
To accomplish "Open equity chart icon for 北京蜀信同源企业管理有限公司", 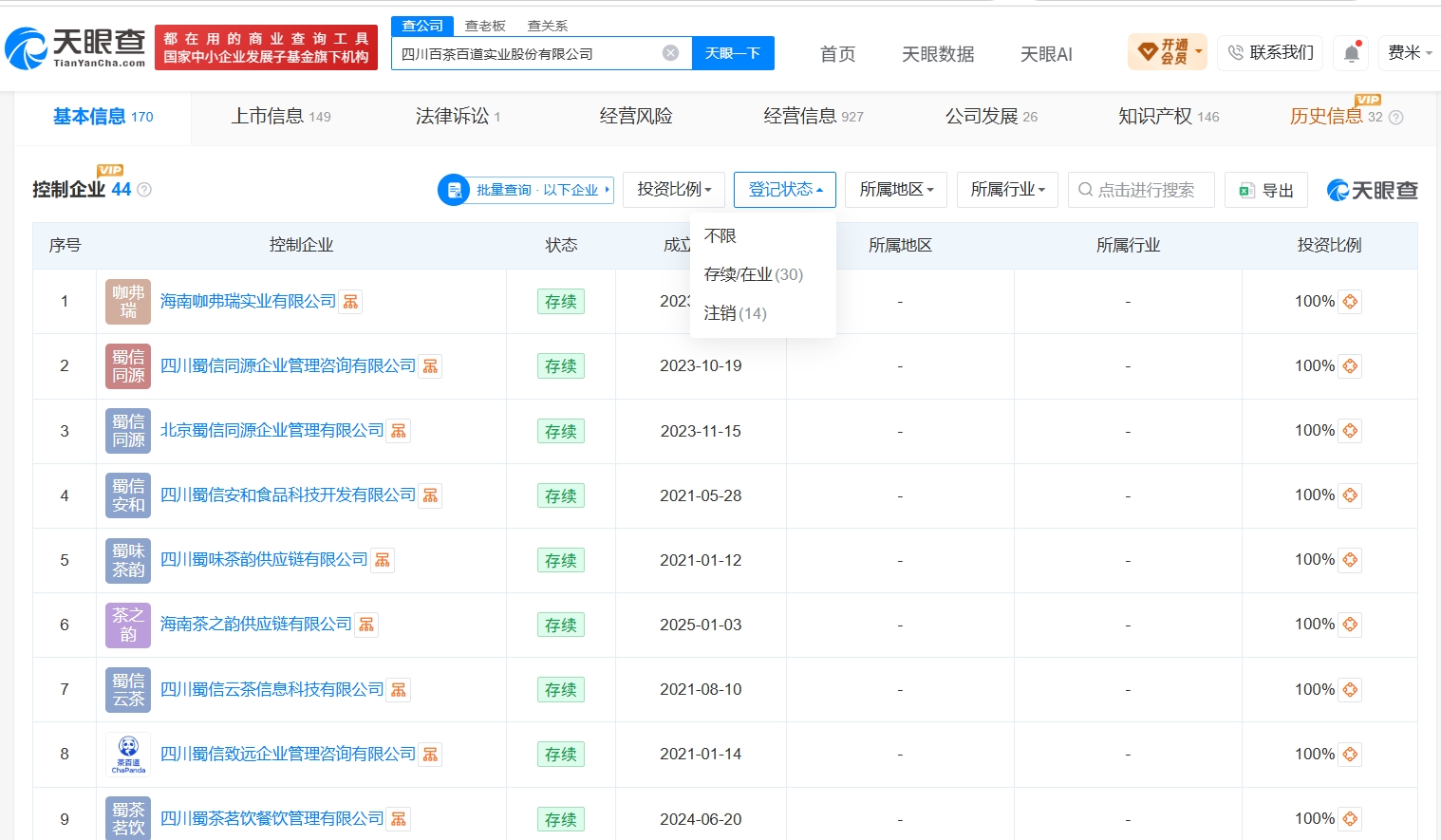I will coord(399,431).
